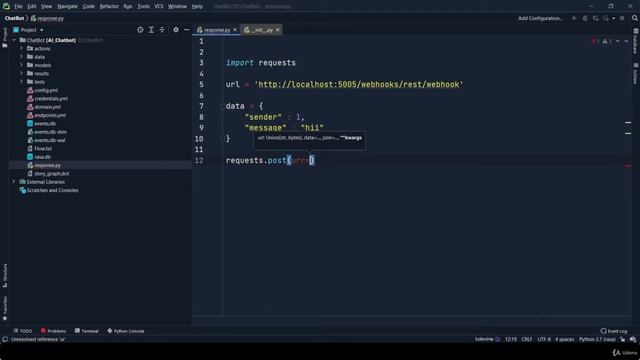Expand the data folder
640x360 pixels.
(22, 57)
